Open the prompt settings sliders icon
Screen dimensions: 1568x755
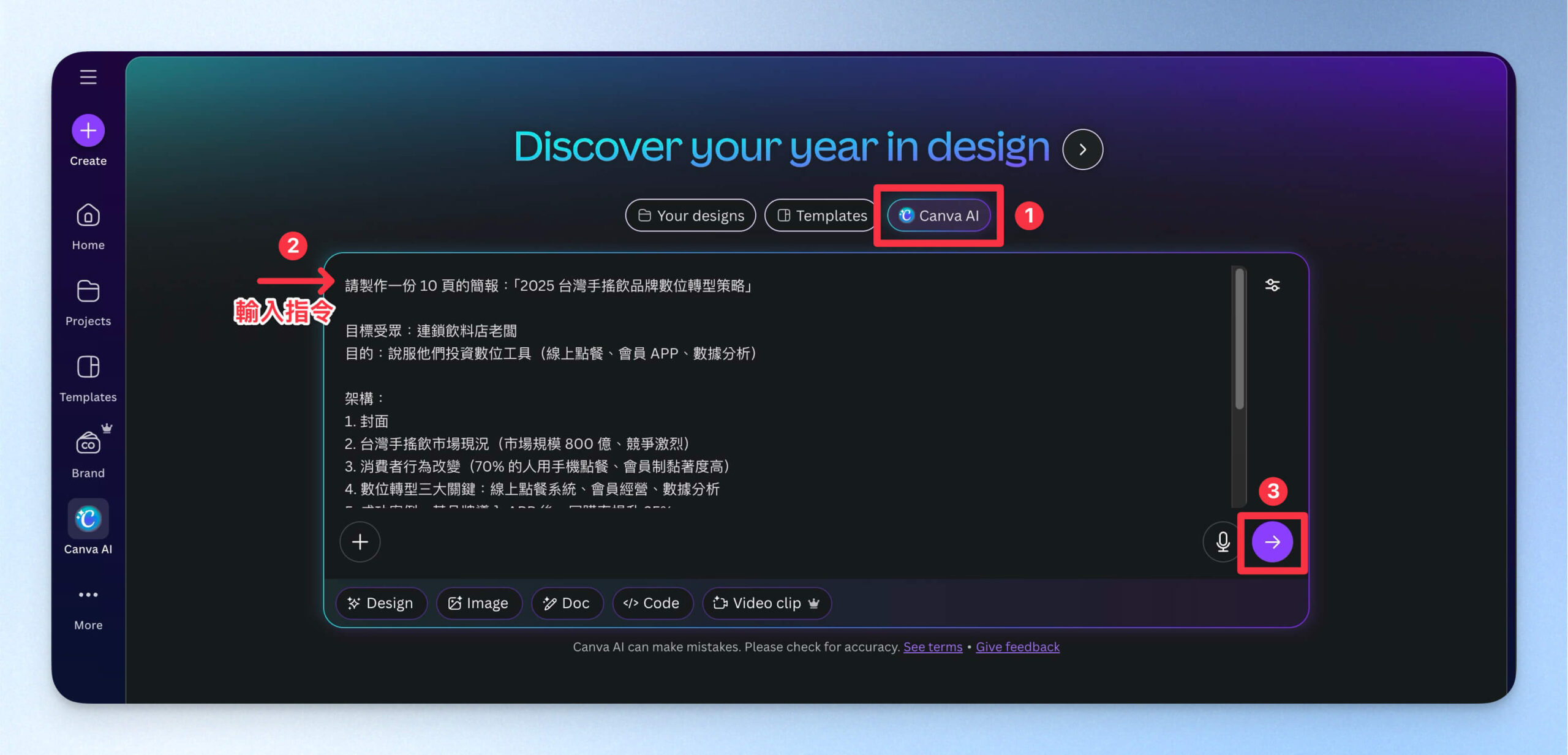(1272, 285)
